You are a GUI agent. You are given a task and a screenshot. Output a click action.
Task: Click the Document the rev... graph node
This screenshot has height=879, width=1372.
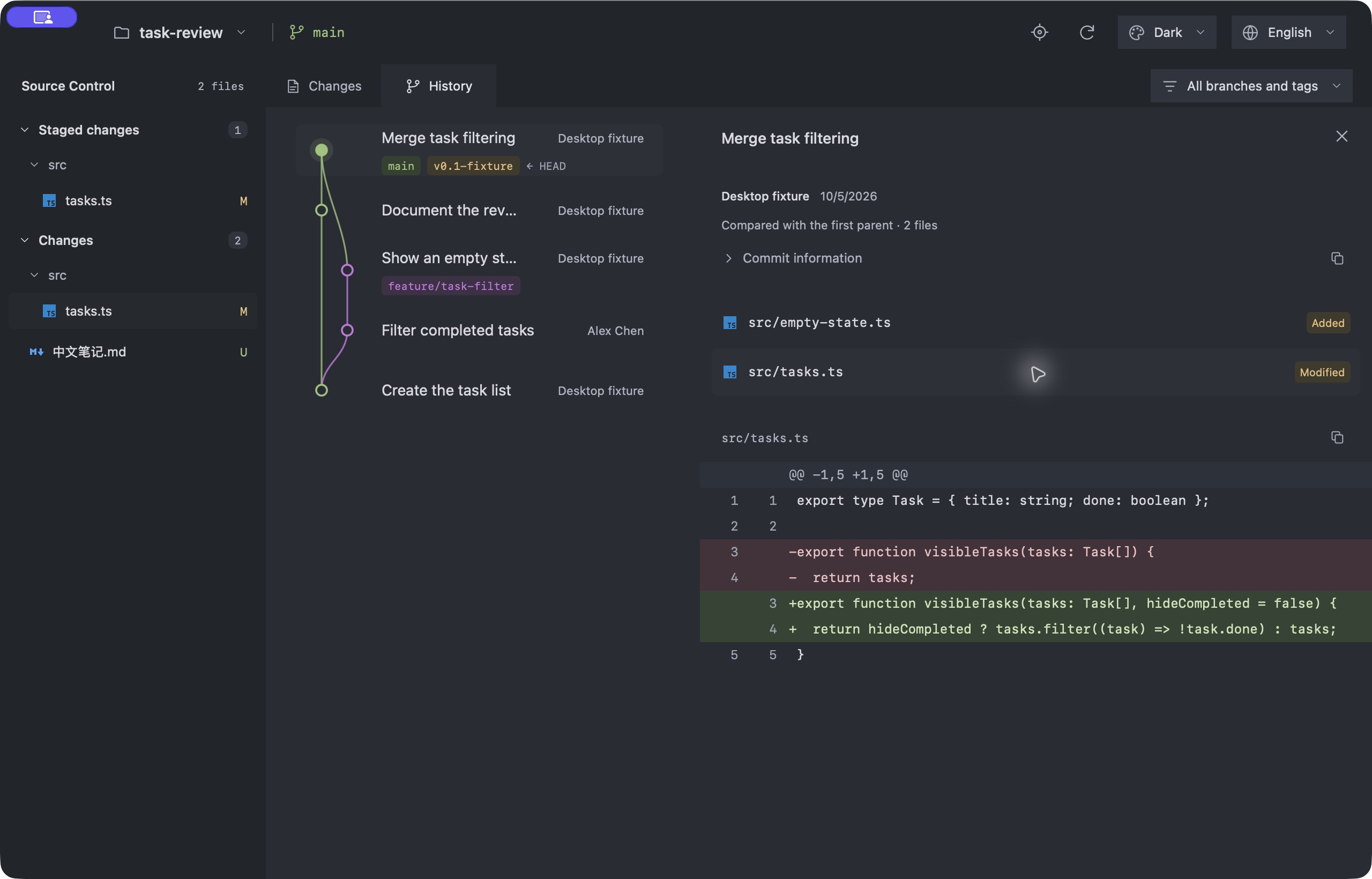click(x=322, y=210)
